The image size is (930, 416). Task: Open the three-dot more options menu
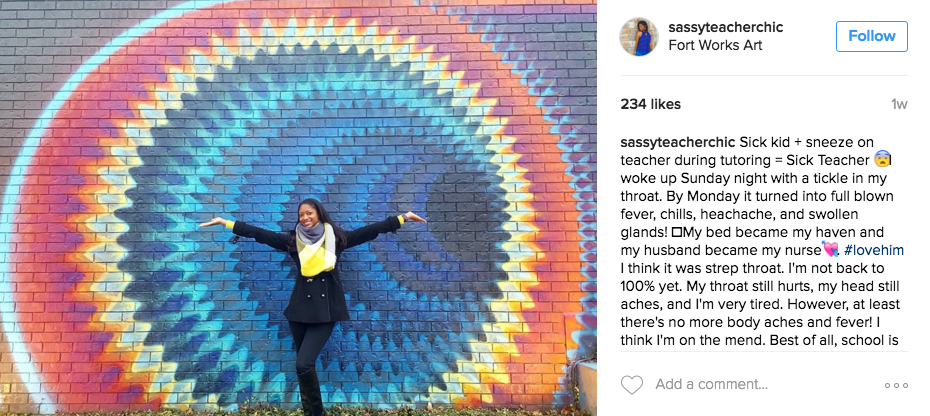point(896,385)
